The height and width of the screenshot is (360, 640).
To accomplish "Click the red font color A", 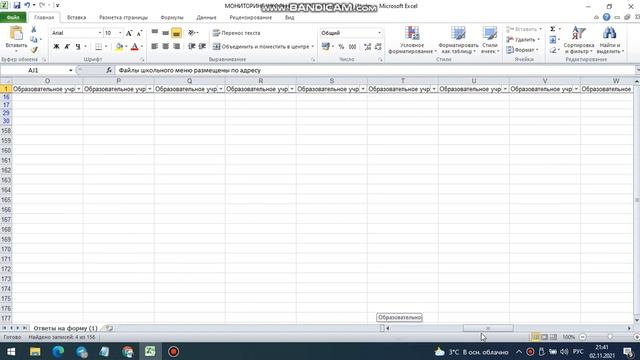I will (x=134, y=47).
